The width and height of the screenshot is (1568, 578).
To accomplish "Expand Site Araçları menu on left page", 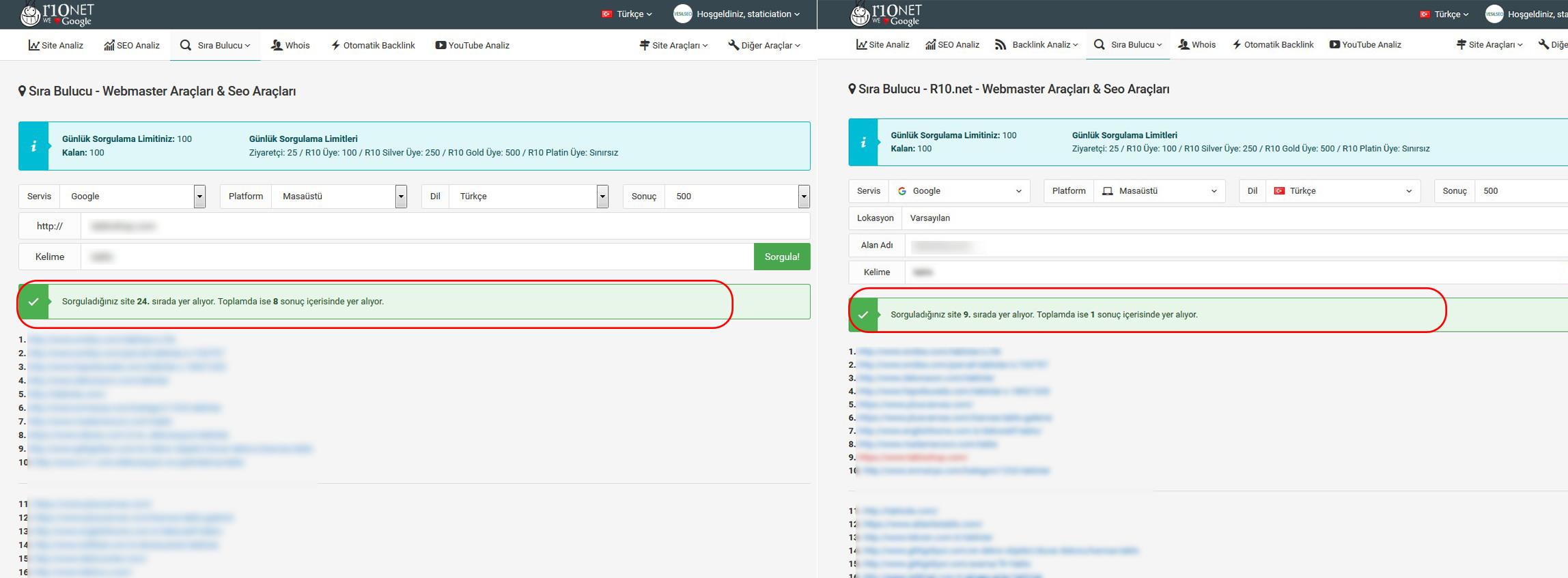I will 673,45.
